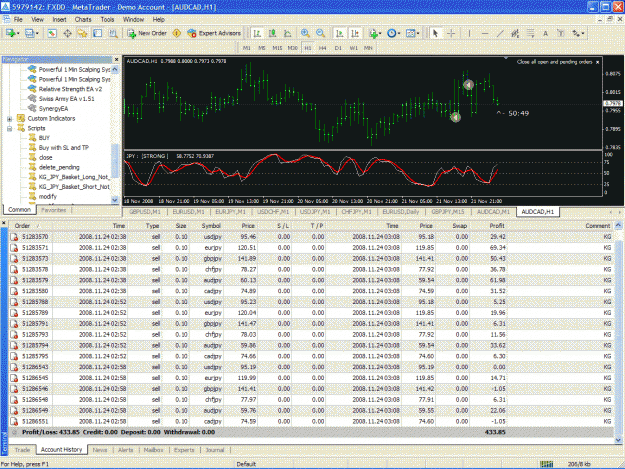Zoom in on the chart
This screenshot has height=469, width=625.
click(x=305, y=33)
